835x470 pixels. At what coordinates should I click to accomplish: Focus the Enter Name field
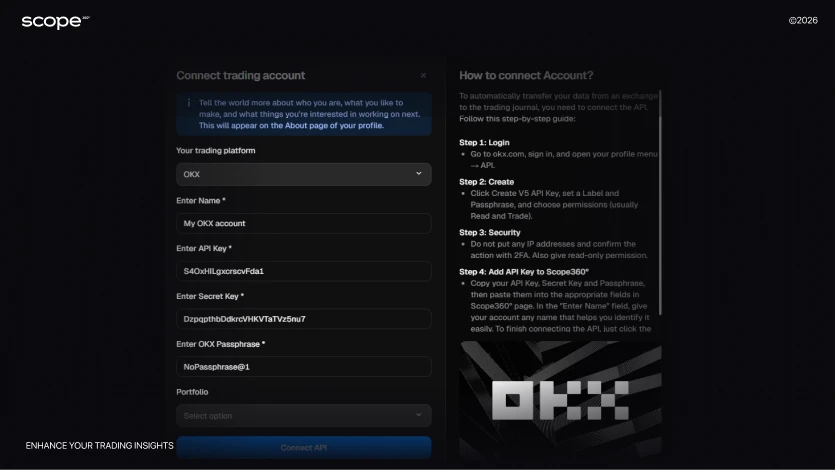(303, 224)
